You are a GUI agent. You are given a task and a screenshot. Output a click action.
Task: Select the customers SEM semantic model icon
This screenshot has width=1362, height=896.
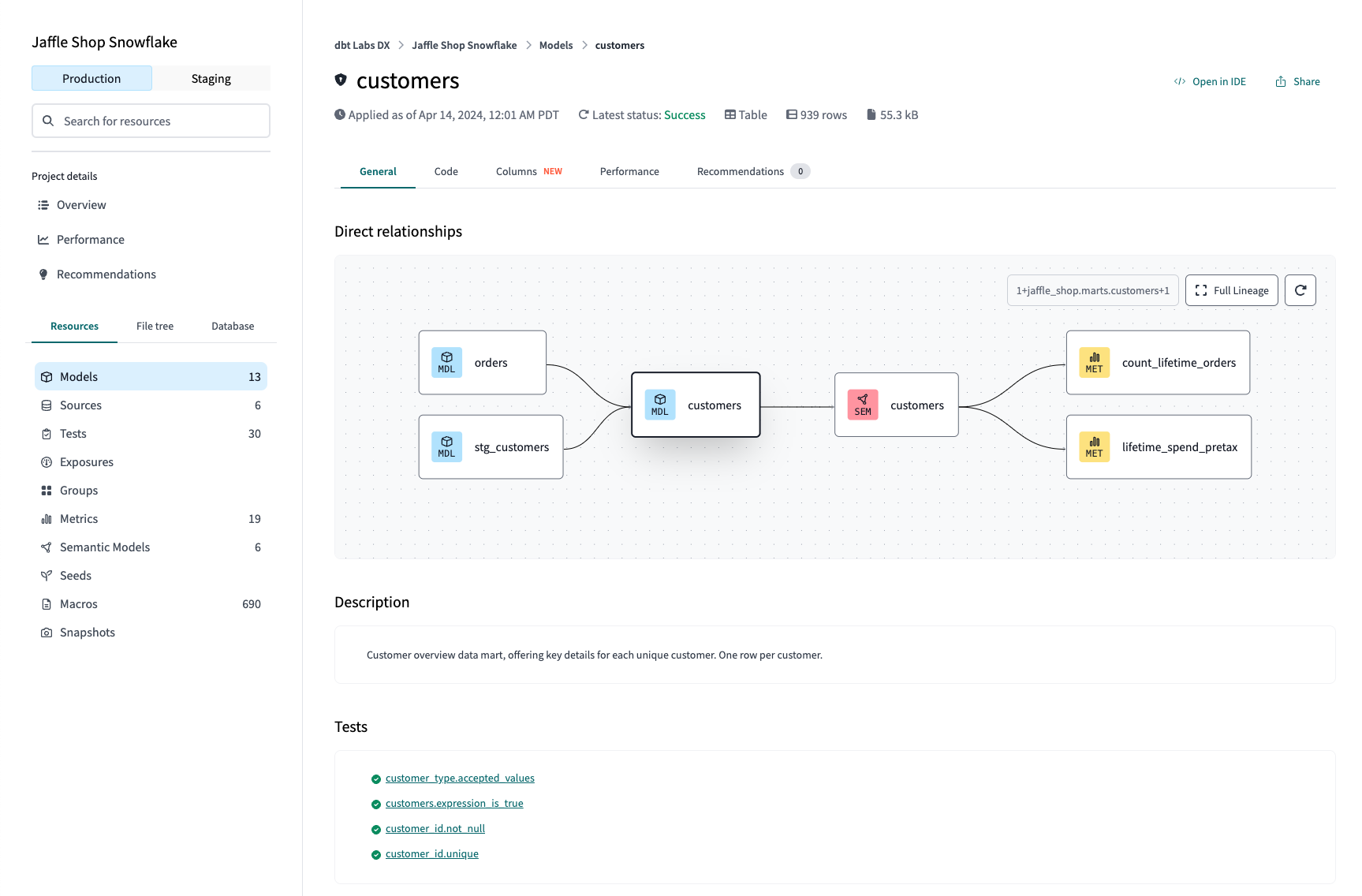(x=862, y=405)
